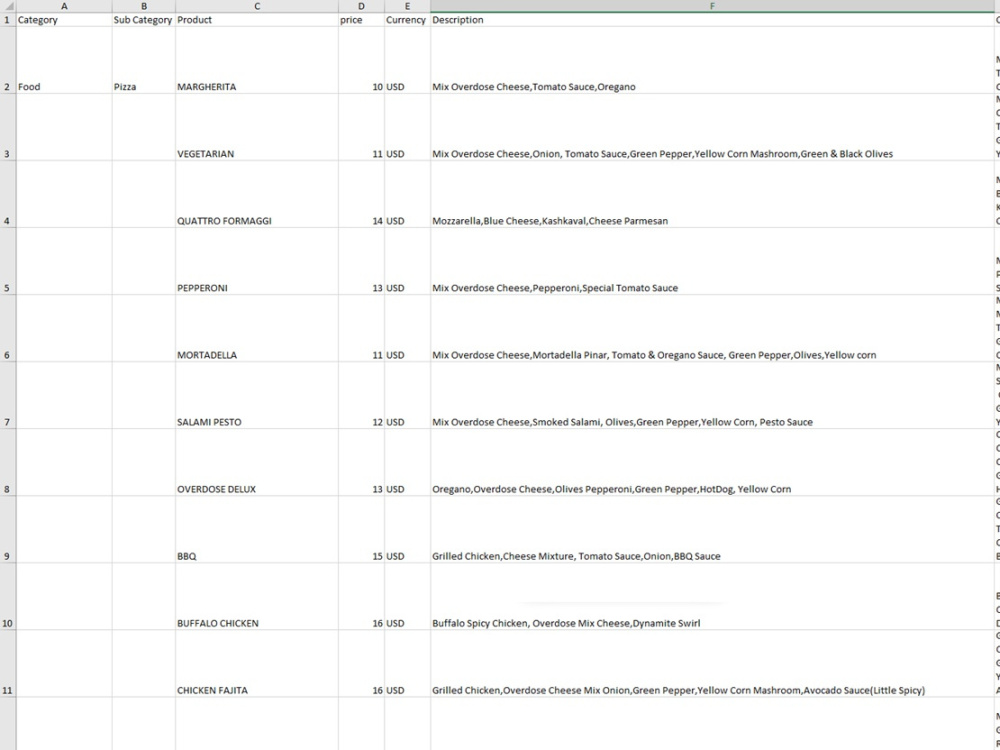Click USD currency cell in MARGHERITA row
Viewport: 1000px width, 750px height.
pyautogui.click(x=407, y=60)
